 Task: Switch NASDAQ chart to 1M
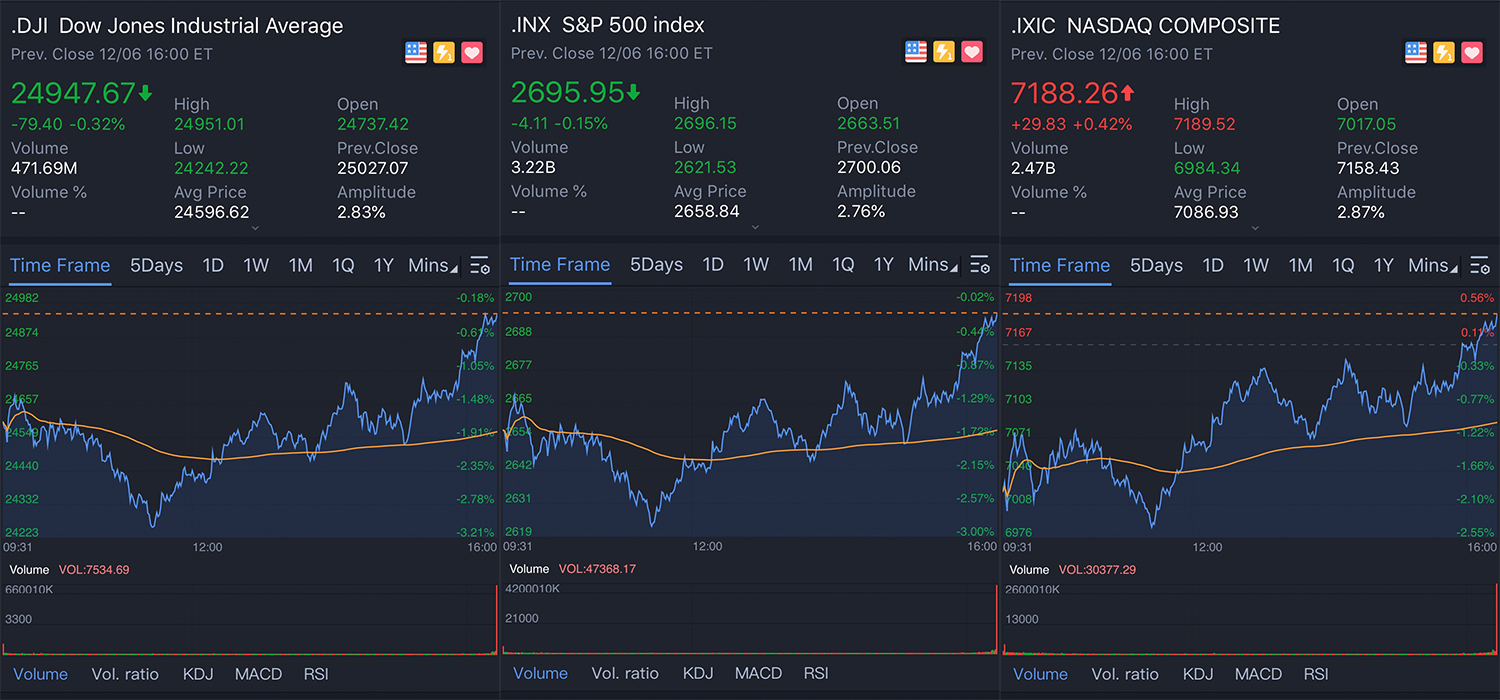[1301, 265]
